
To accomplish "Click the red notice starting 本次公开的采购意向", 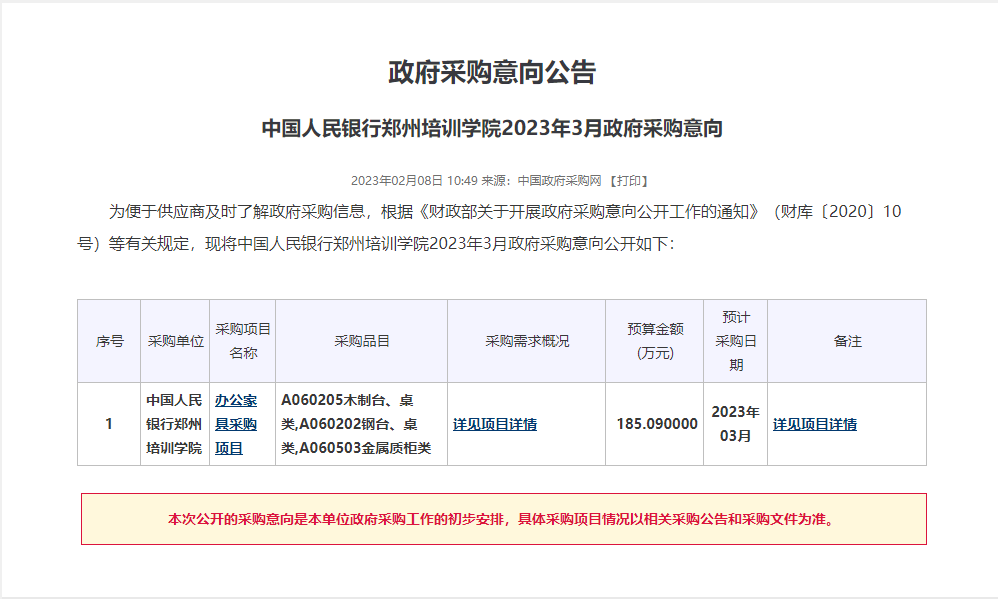I will pos(503,519).
